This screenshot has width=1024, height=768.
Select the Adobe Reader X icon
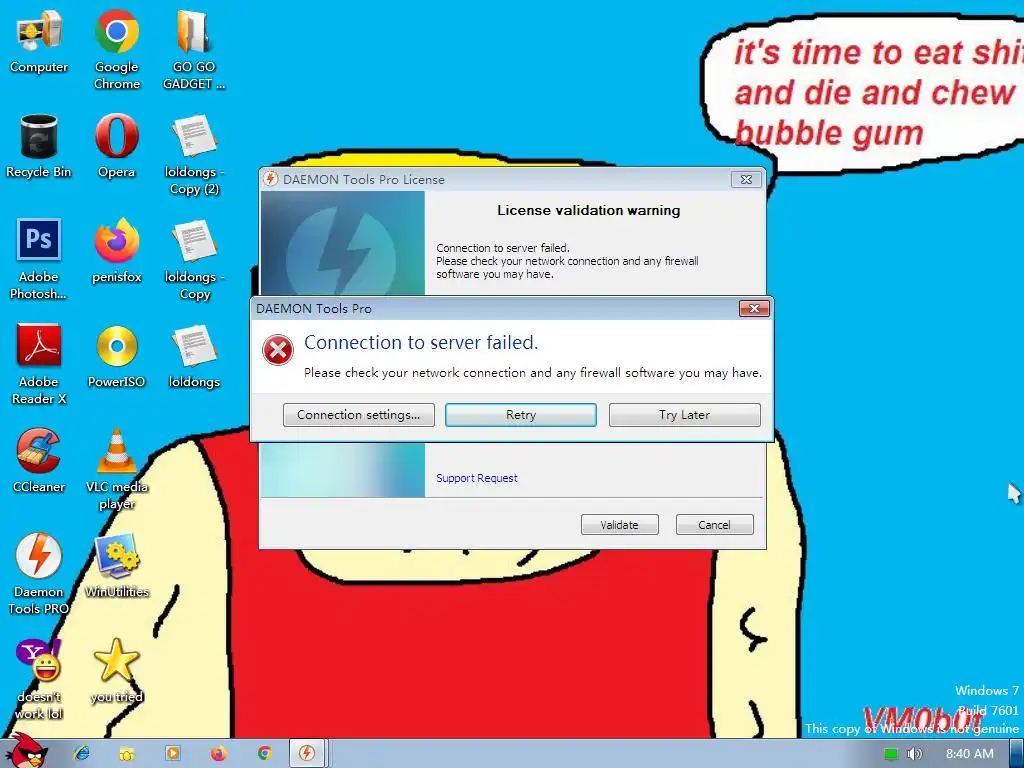click(x=39, y=364)
